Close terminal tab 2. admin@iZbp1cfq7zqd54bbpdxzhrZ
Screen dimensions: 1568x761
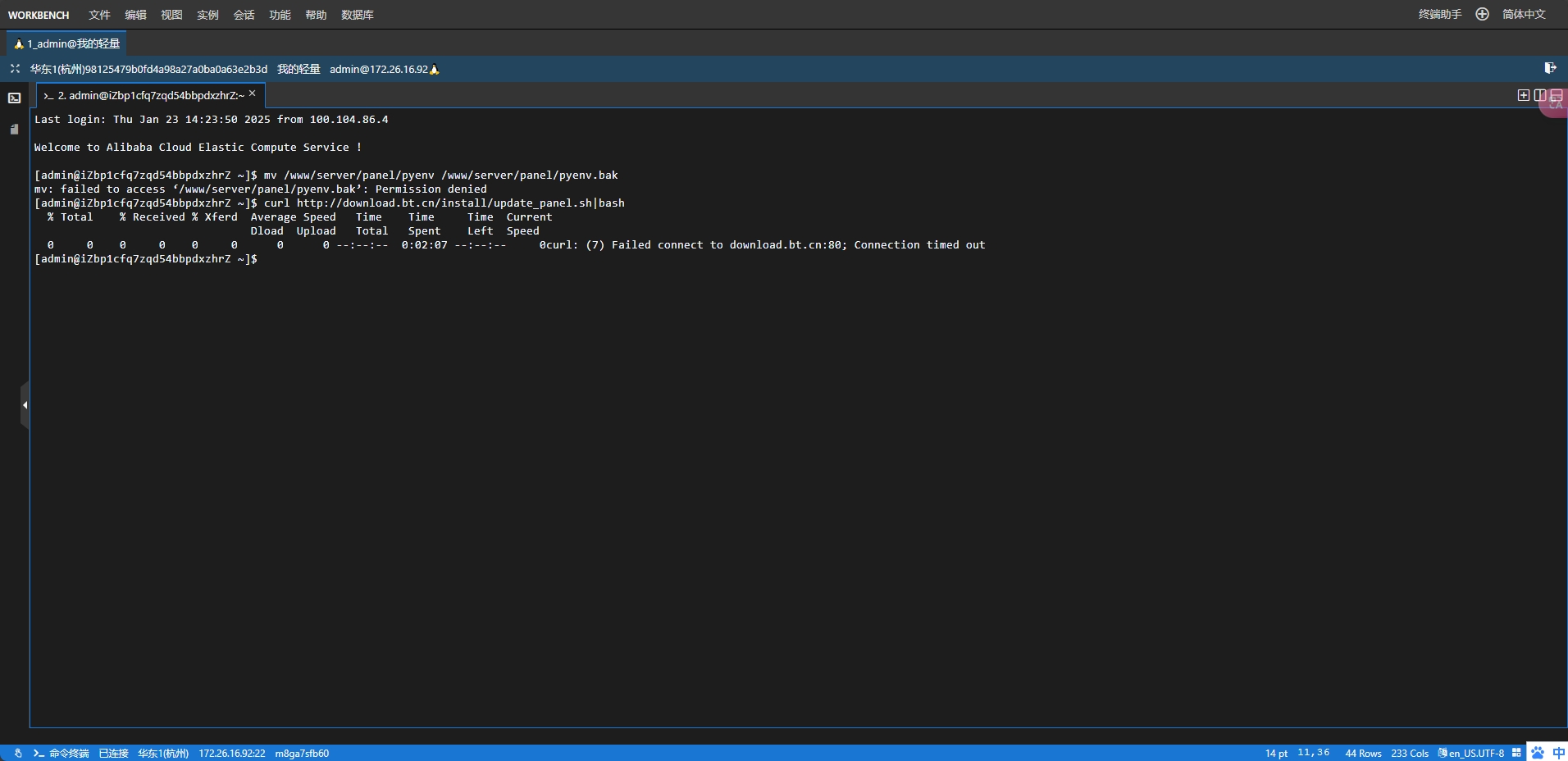click(x=253, y=93)
